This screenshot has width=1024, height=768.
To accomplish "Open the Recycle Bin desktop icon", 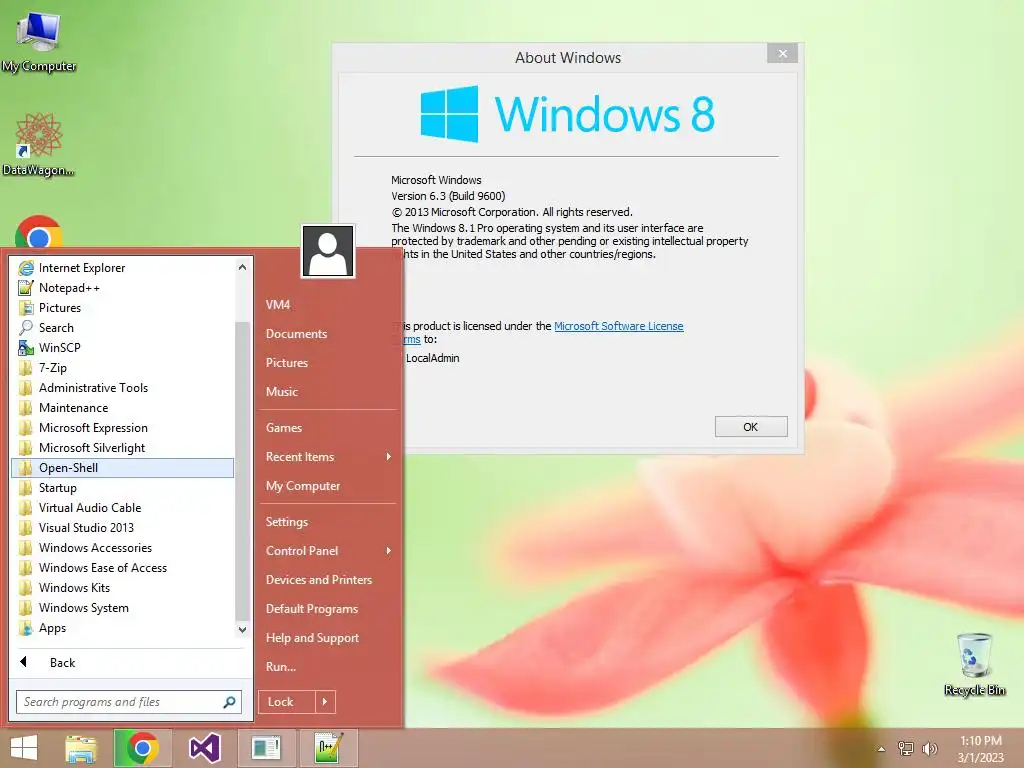I will point(974,664).
